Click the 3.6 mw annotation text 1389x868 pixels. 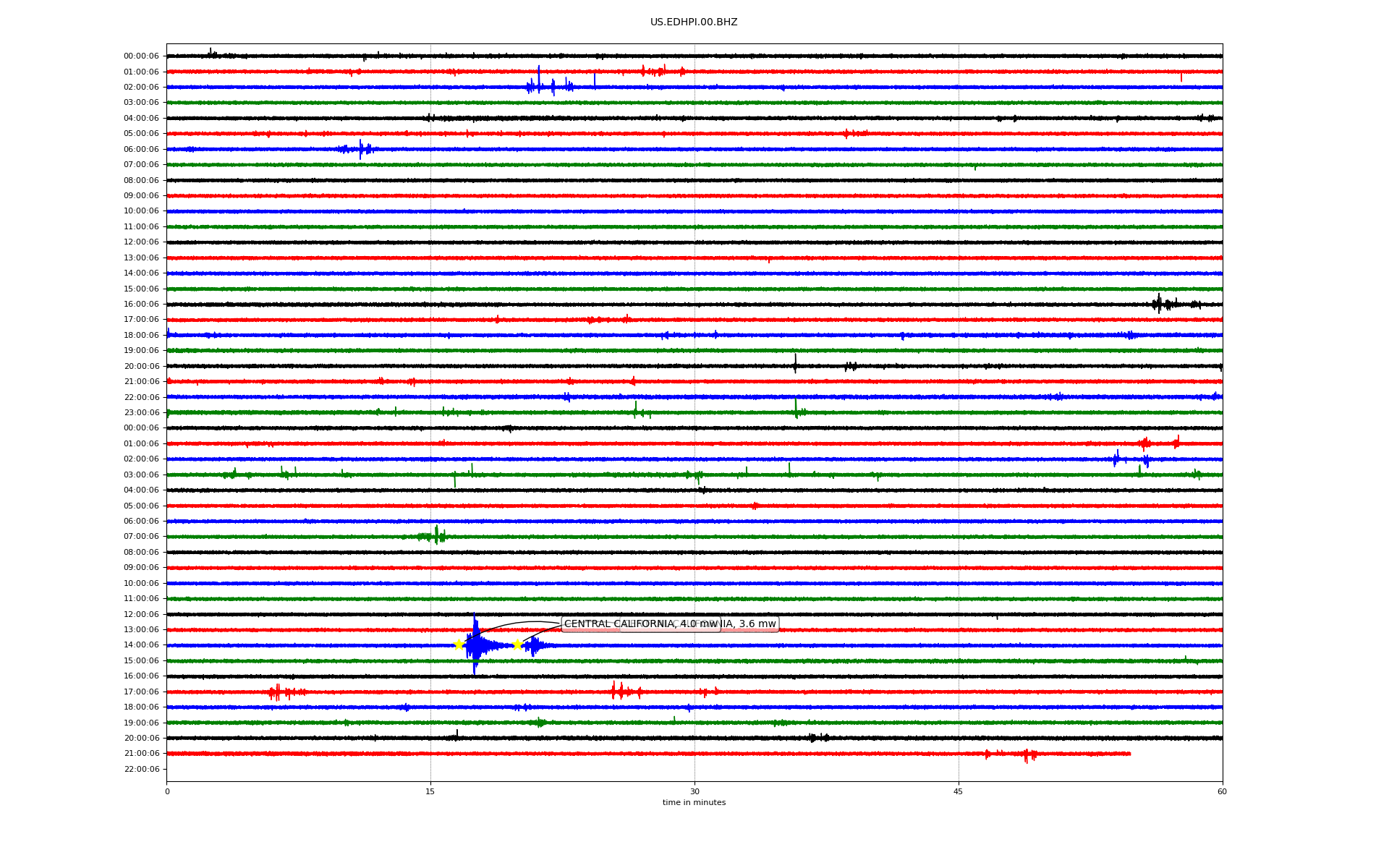tap(757, 624)
